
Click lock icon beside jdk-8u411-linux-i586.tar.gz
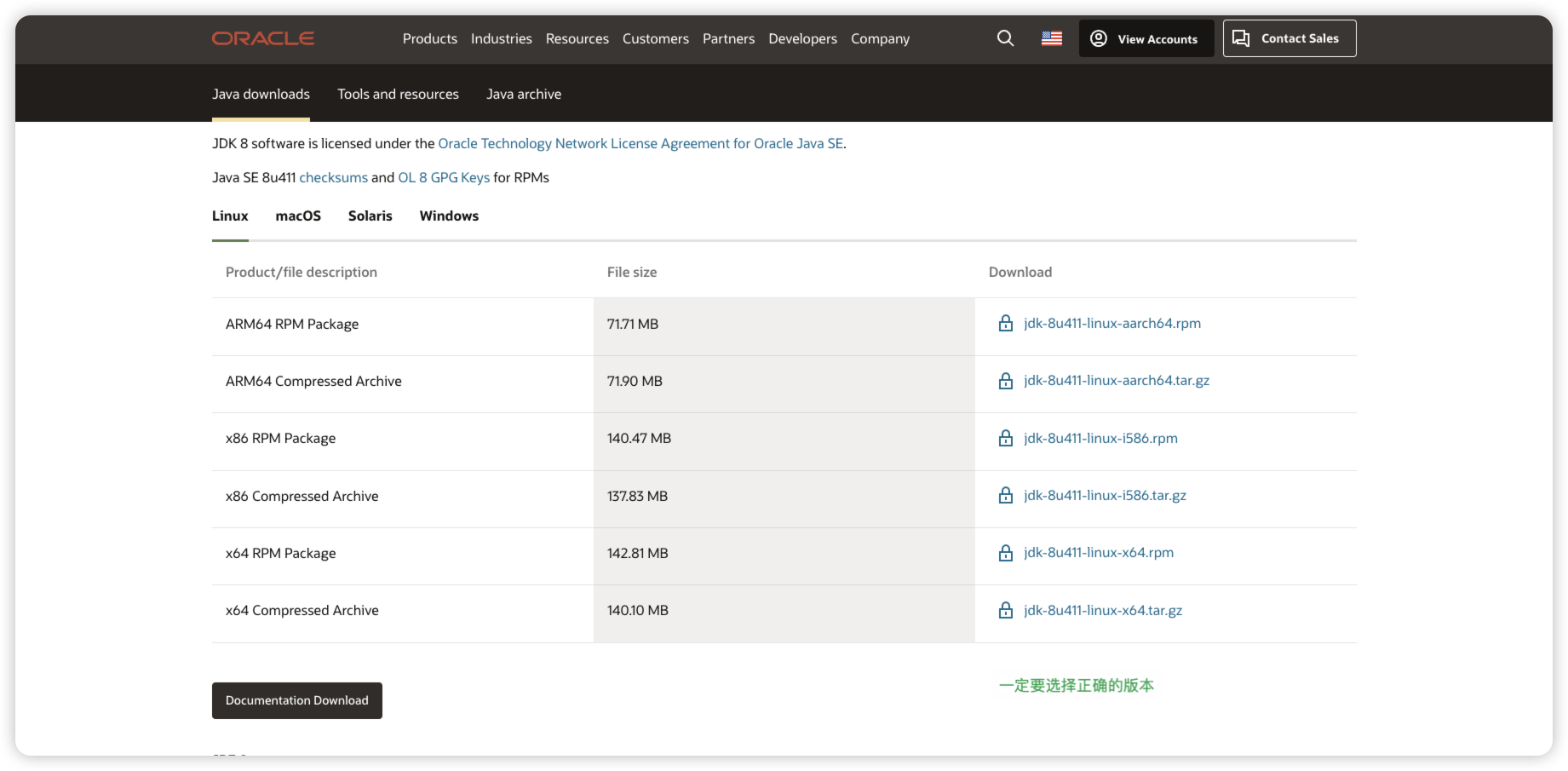1006,495
